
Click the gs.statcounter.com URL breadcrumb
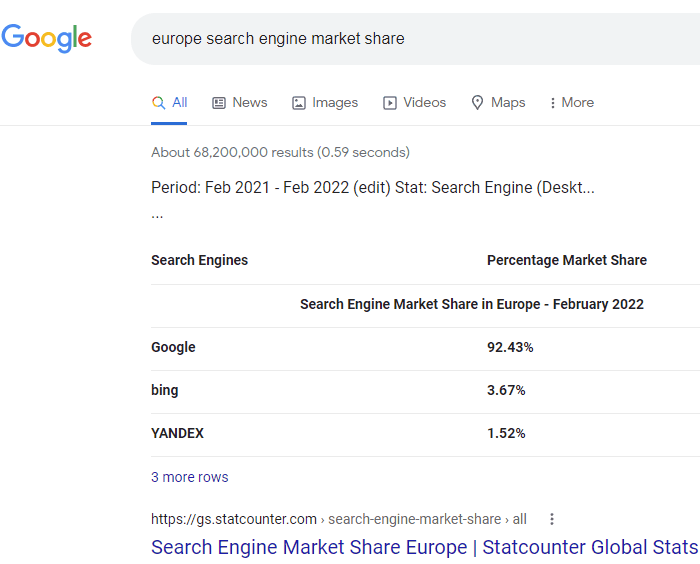[233, 519]
